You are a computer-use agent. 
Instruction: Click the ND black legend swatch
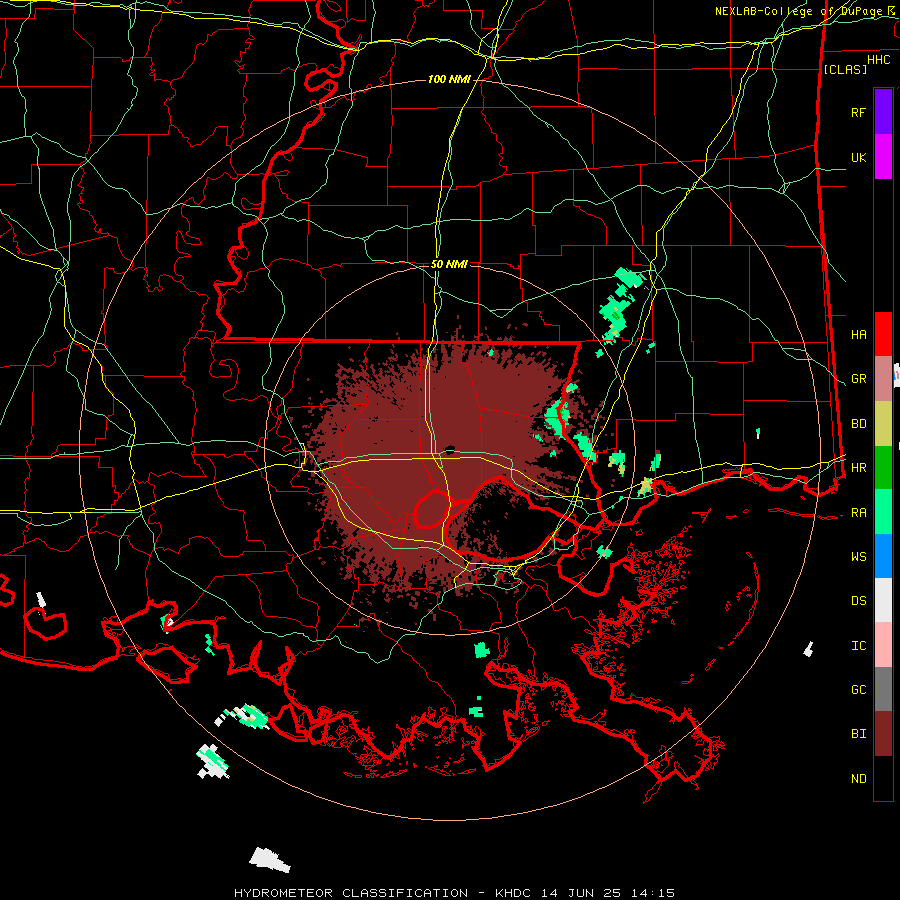click(x=883, y=778)
